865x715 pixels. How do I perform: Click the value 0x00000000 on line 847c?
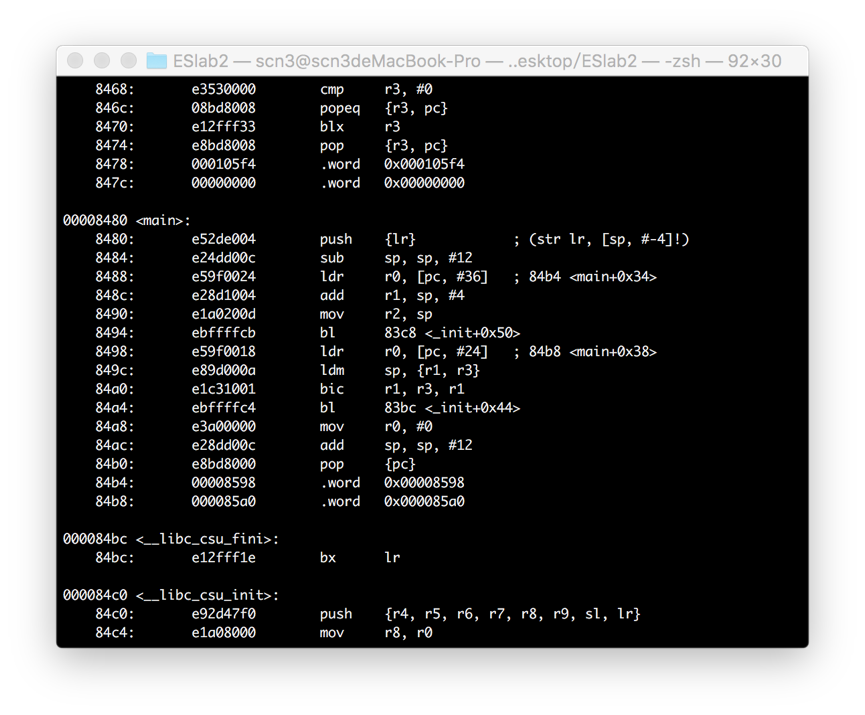(x=424, y=183)
